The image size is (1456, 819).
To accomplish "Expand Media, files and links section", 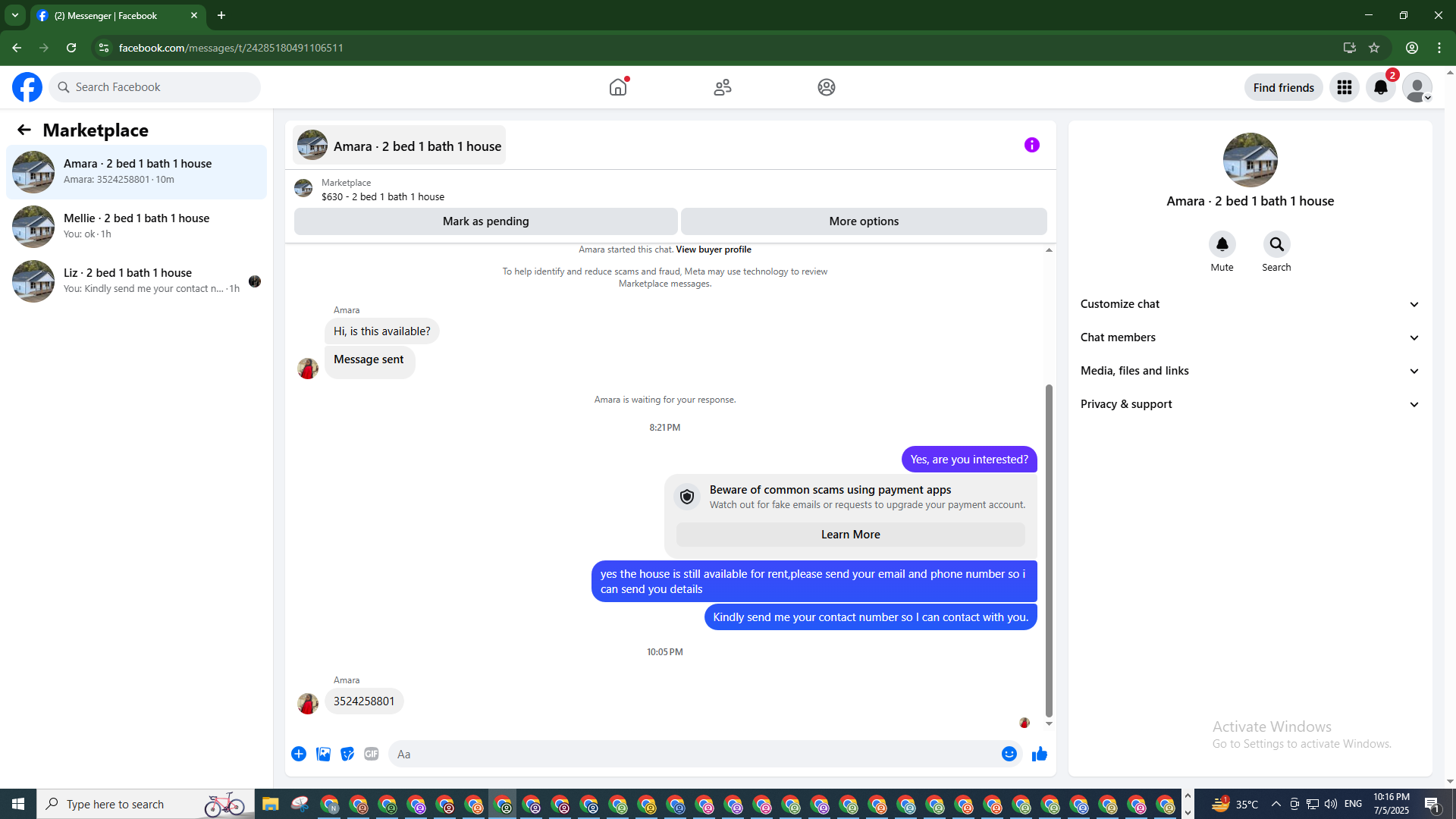I will 1250,371.
